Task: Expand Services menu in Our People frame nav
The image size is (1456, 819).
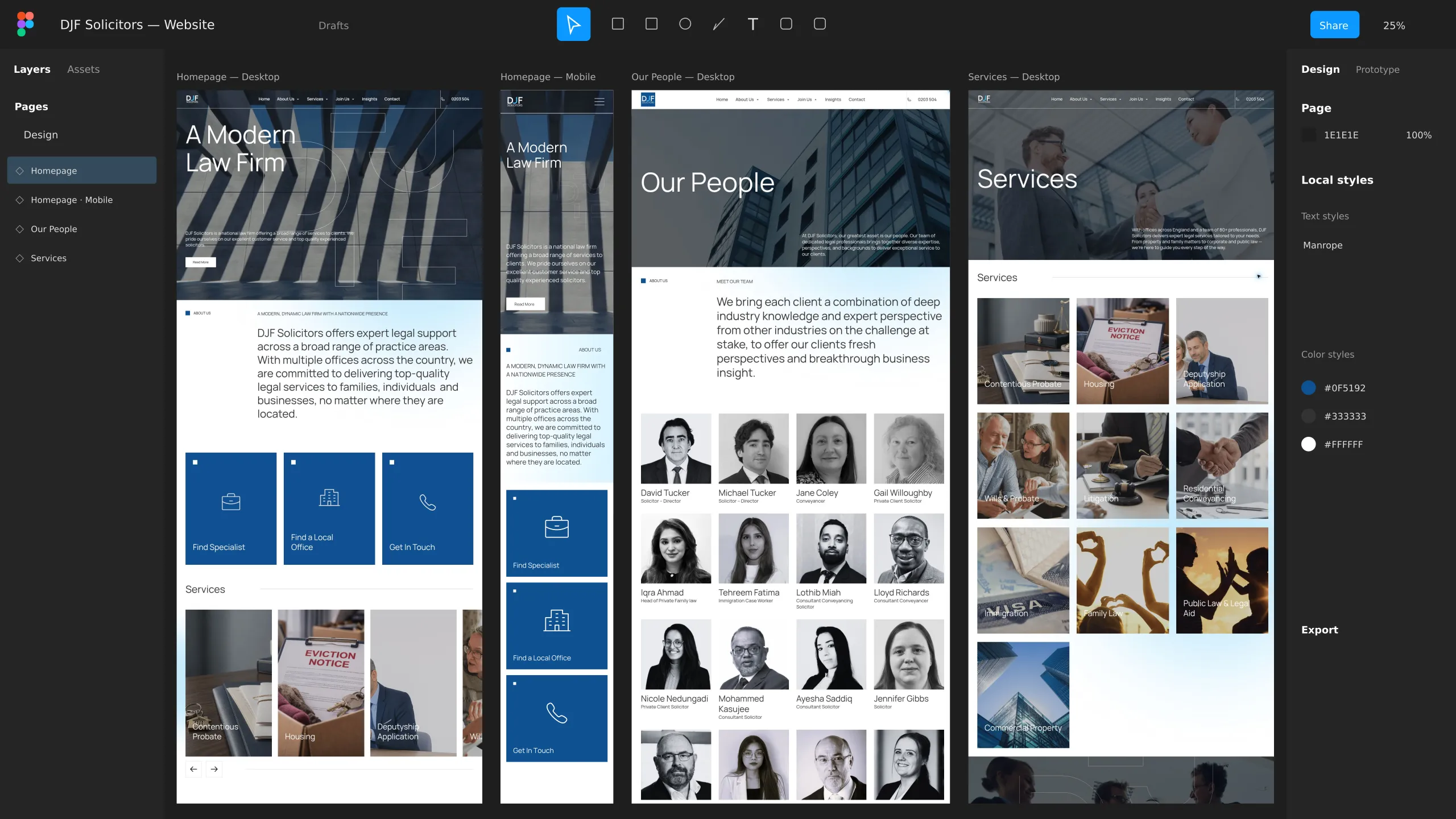Action: pyautogui.click(x=777, y=100)
